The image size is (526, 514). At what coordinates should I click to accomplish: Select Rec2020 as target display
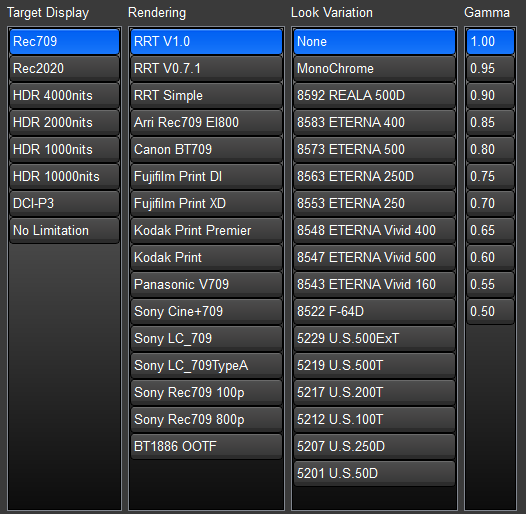coord(64,68)
